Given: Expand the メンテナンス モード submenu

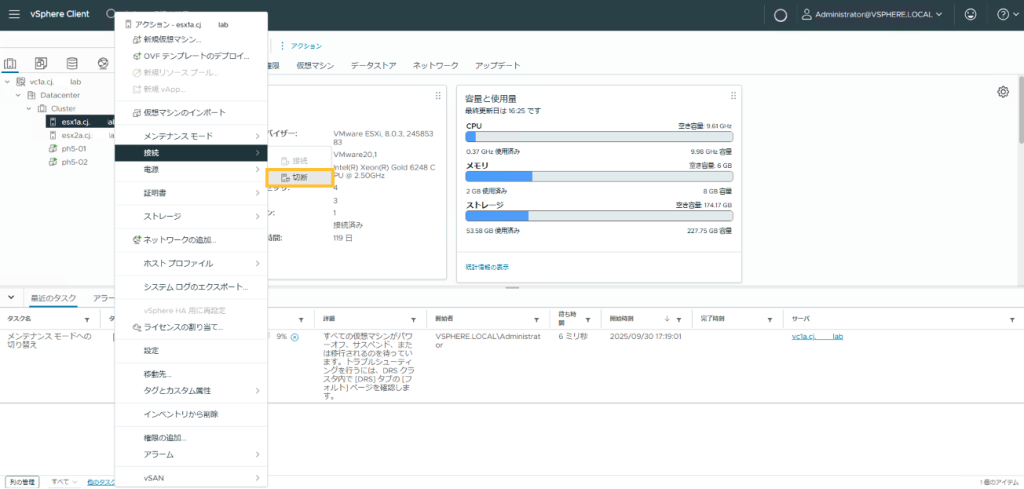Looking at the screenshot, I should pyautogui.click(x=190, y=135).
